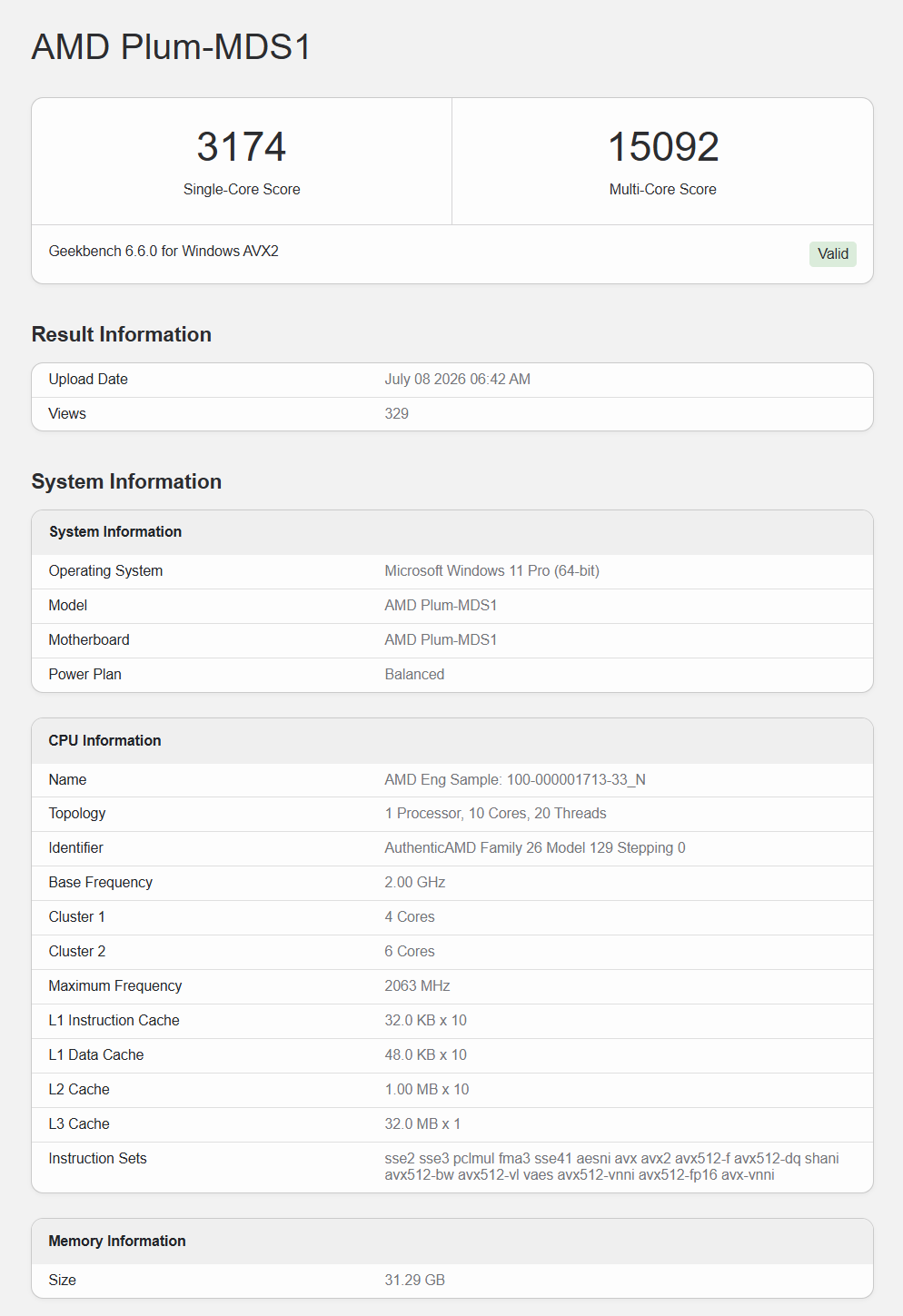903x1316 pixels.
Task: Click the 48.0 KB x 10 value
Action: (x=426, y=1054)
